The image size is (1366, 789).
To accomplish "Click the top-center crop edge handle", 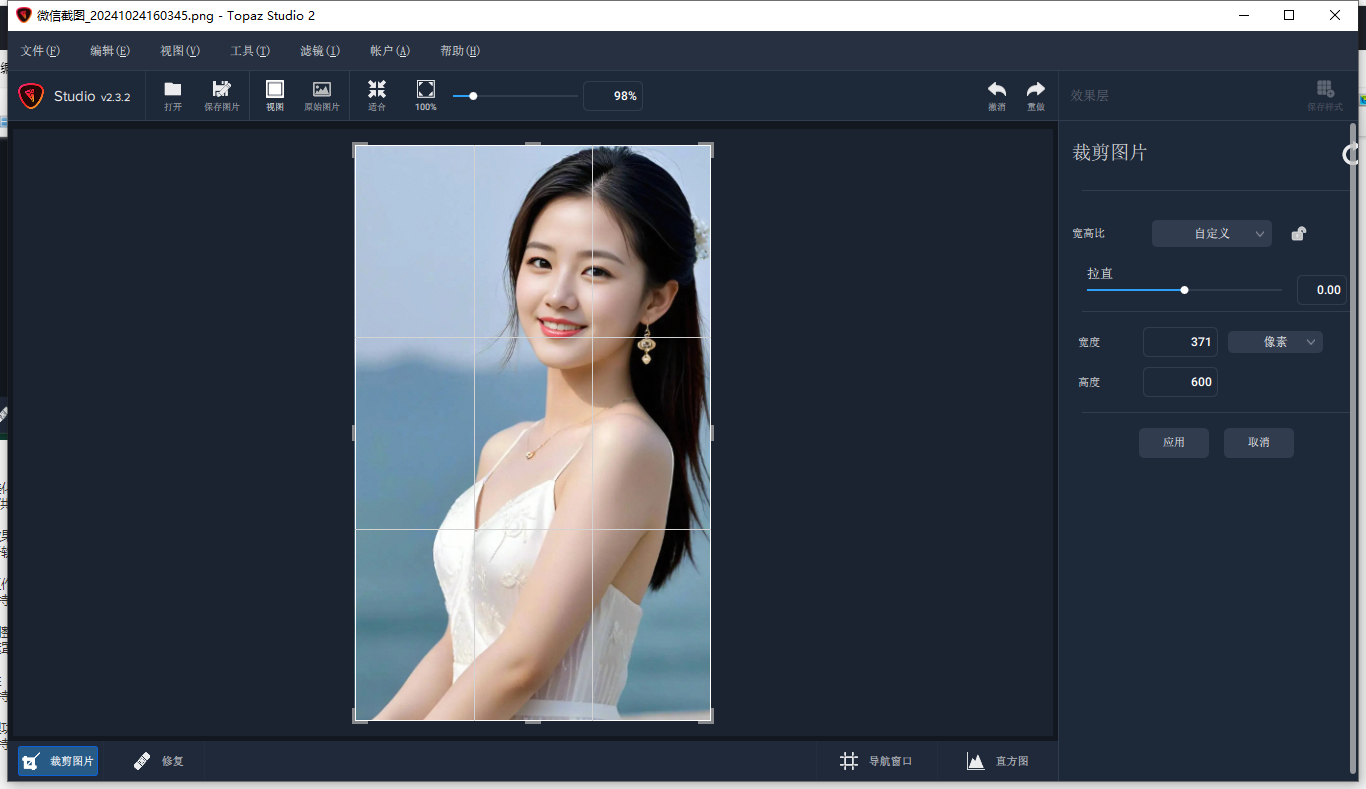I will tap(533, 145).
